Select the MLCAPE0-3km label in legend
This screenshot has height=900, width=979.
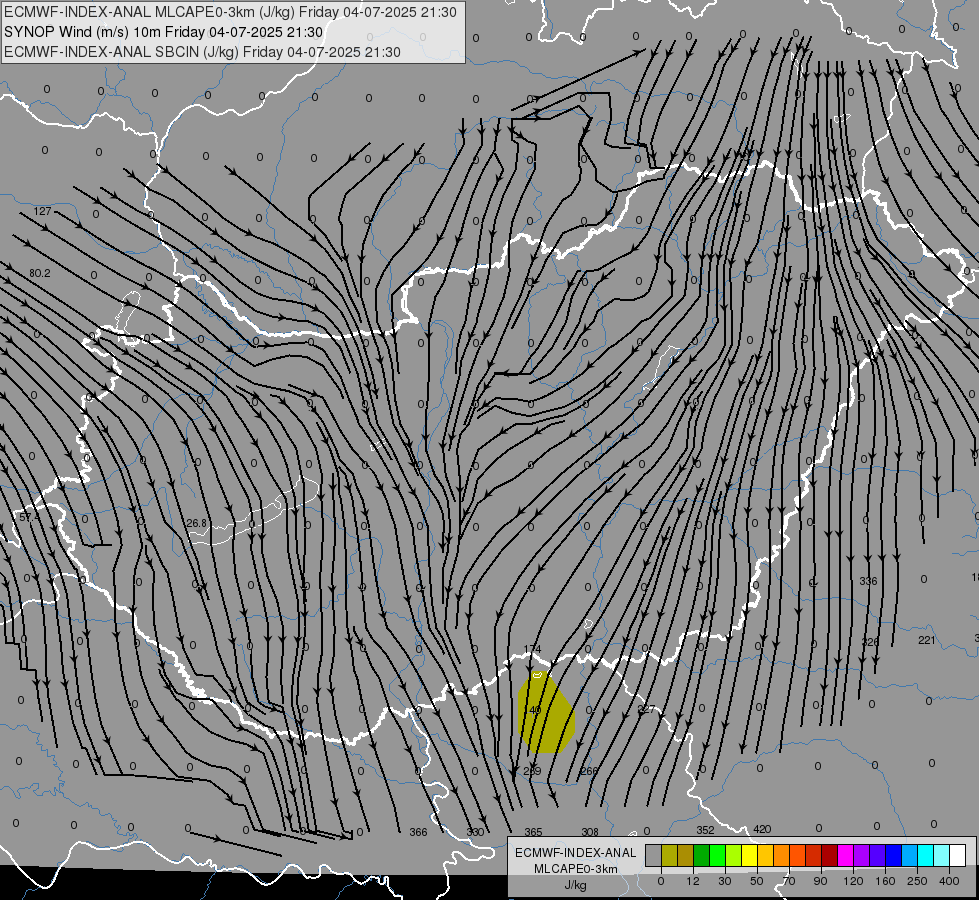tap(576, 869)
